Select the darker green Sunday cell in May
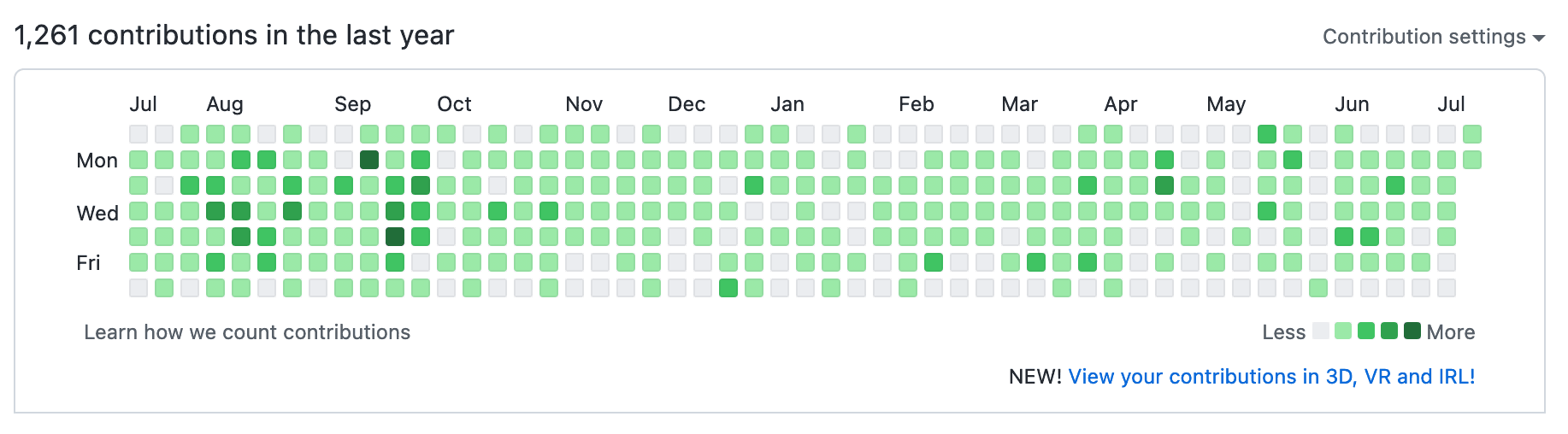The image size is (1568, 434). (x=1267, y=134)
